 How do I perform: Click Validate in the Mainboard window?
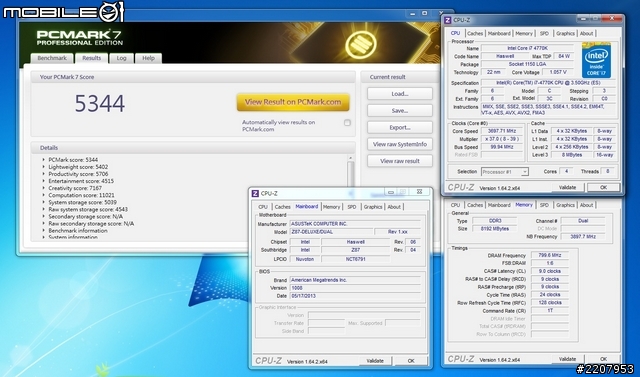tap(375, 361)
